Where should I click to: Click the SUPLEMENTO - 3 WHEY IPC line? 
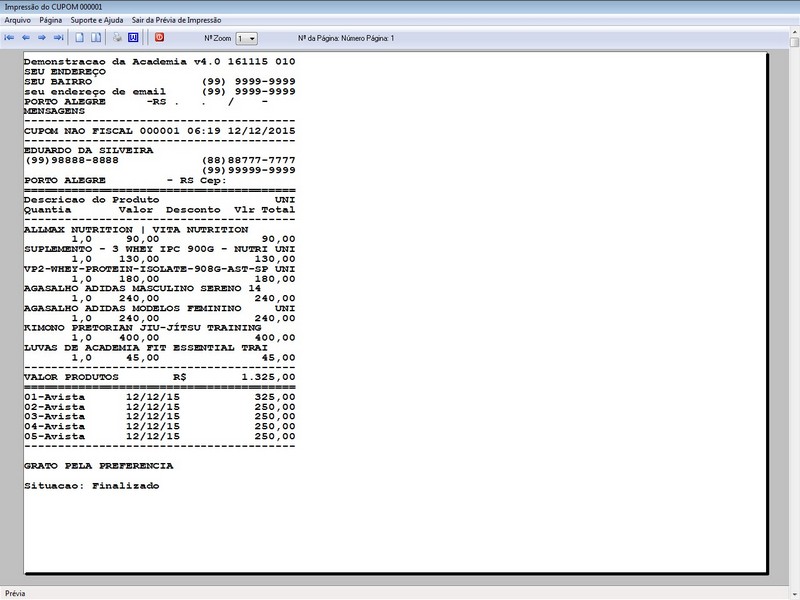point(160,249)
